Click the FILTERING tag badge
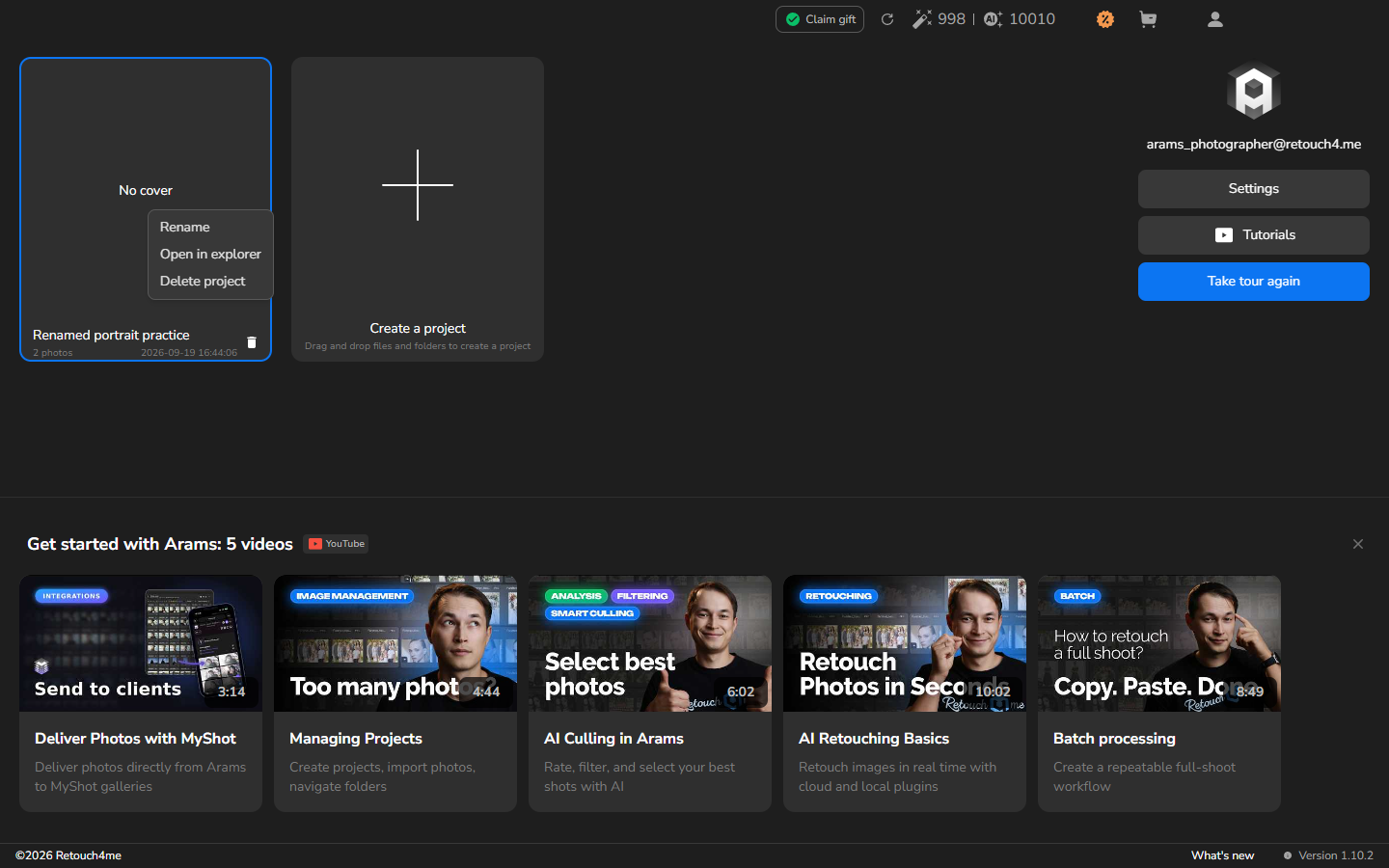Viewport: 1389px width, 868px height. (x=642, y=596)
